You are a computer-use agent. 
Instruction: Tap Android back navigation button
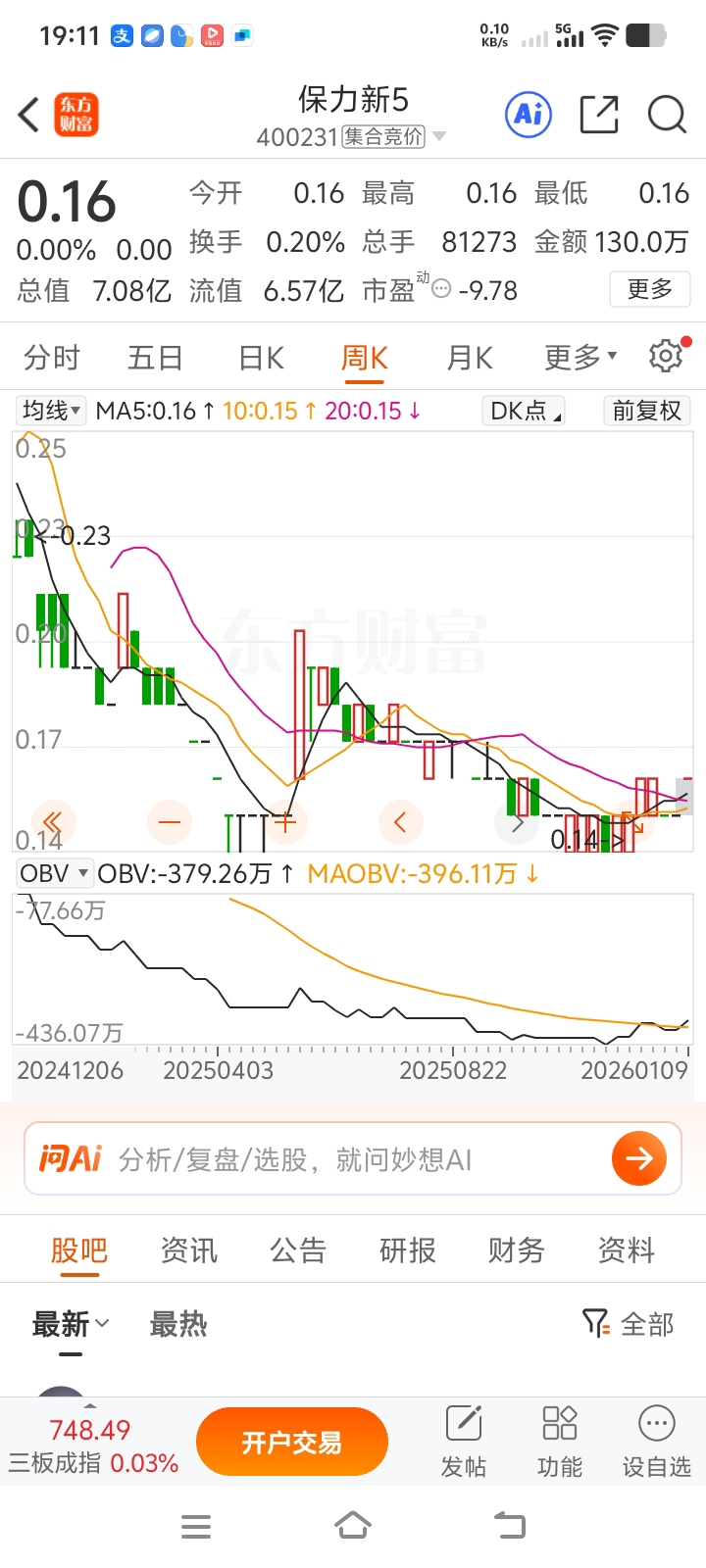(509, 1526)
